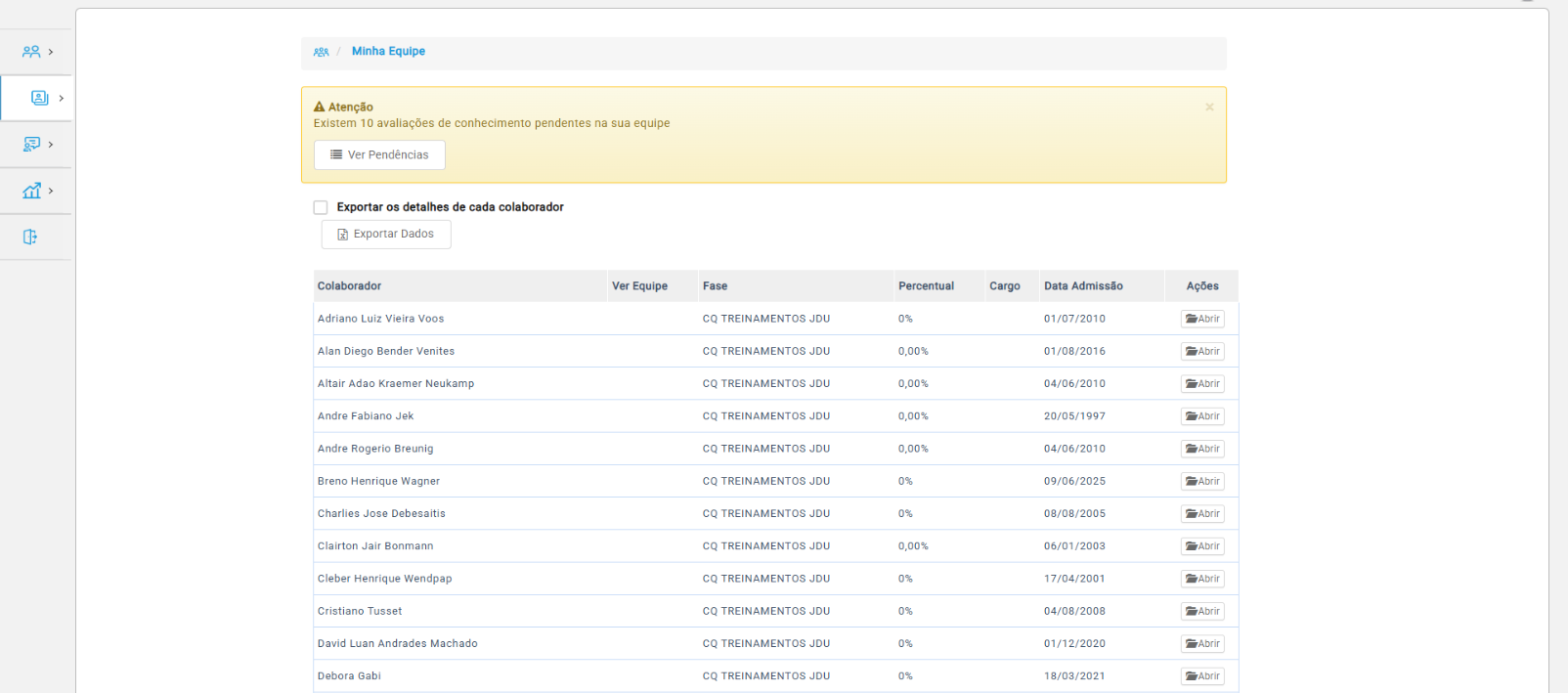
Task: Expand the chart menu chevron
Action: tap(51, 191)
